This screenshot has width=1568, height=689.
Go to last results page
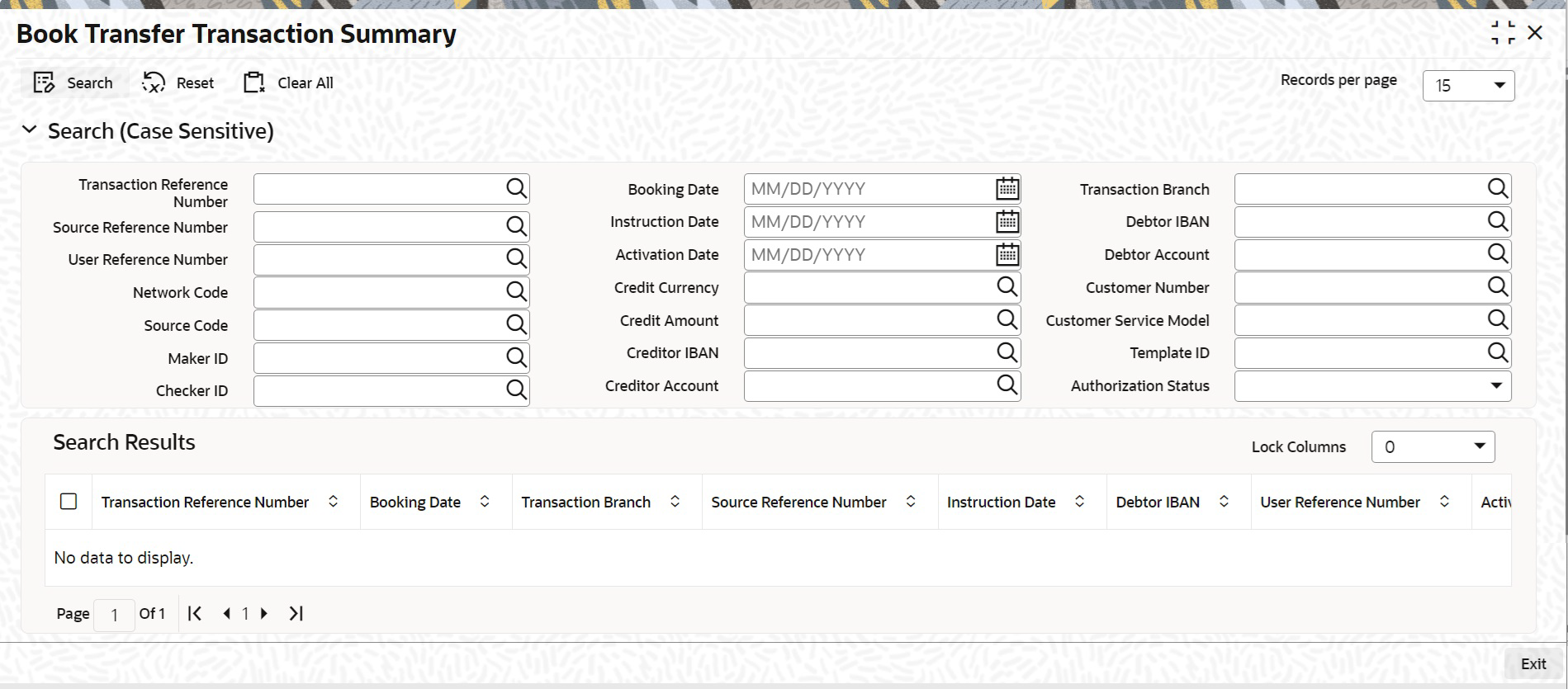click(x=296, y=613)
